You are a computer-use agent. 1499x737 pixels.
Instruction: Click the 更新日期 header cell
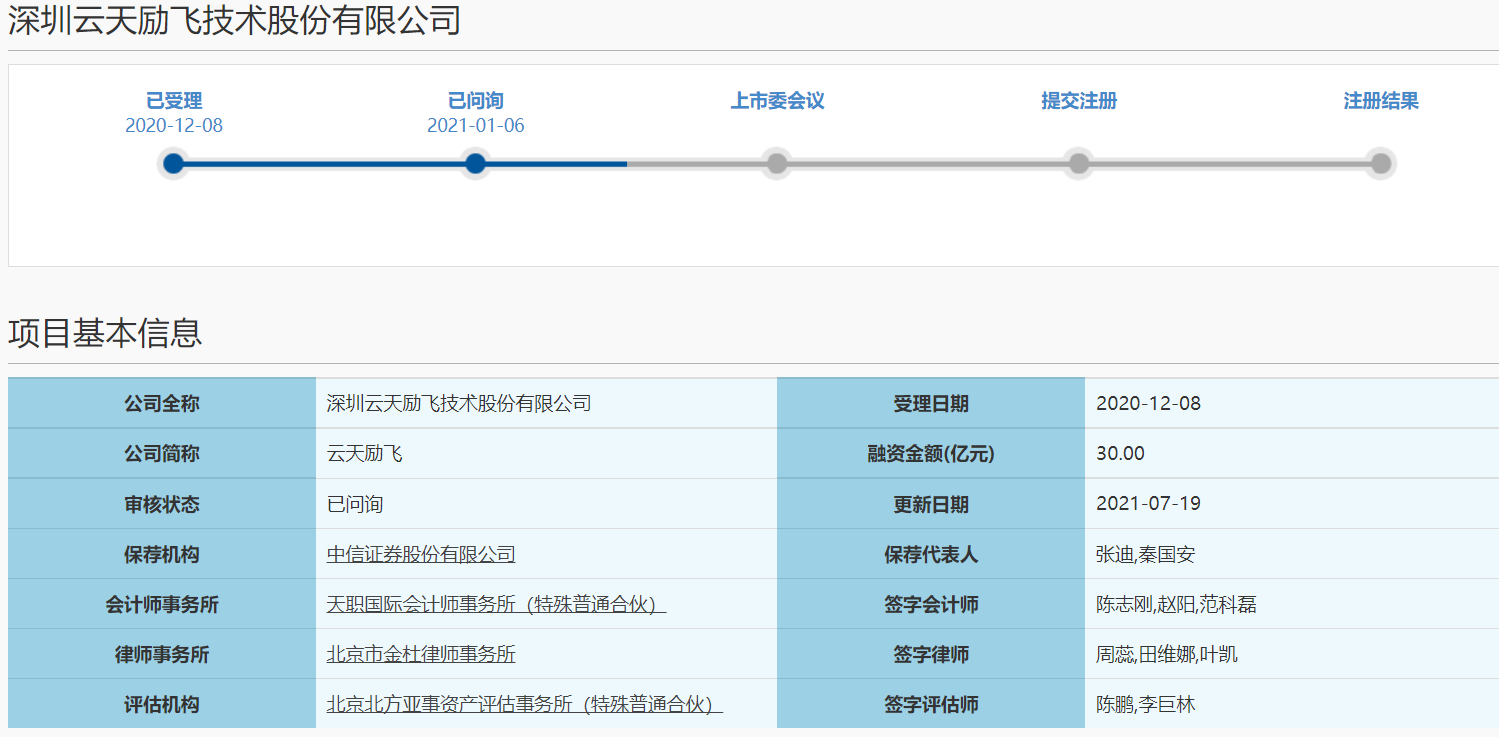(931, 504)
